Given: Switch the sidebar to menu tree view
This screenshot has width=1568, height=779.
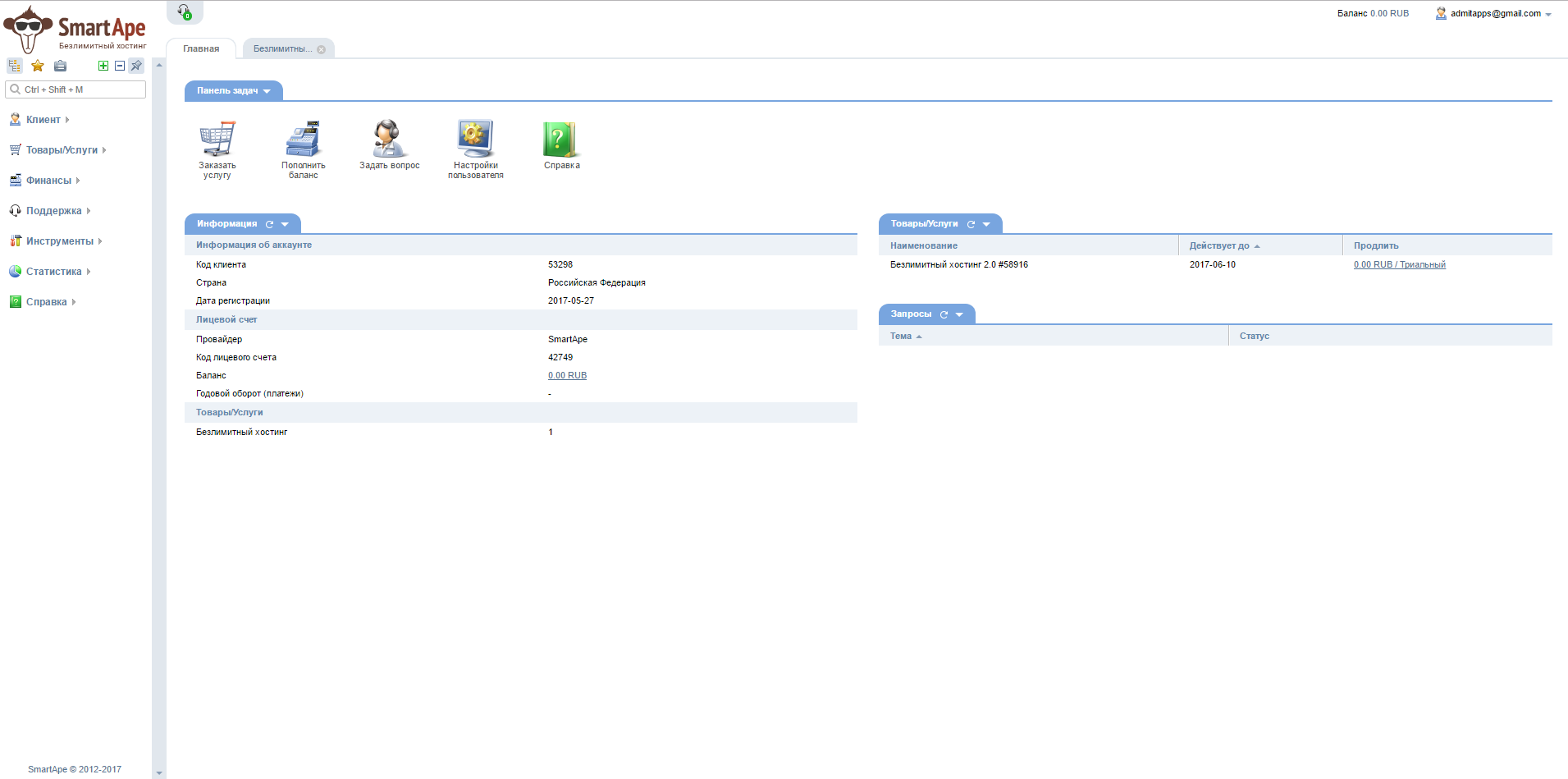Looking at the screenshot, I should click(15, 66).
